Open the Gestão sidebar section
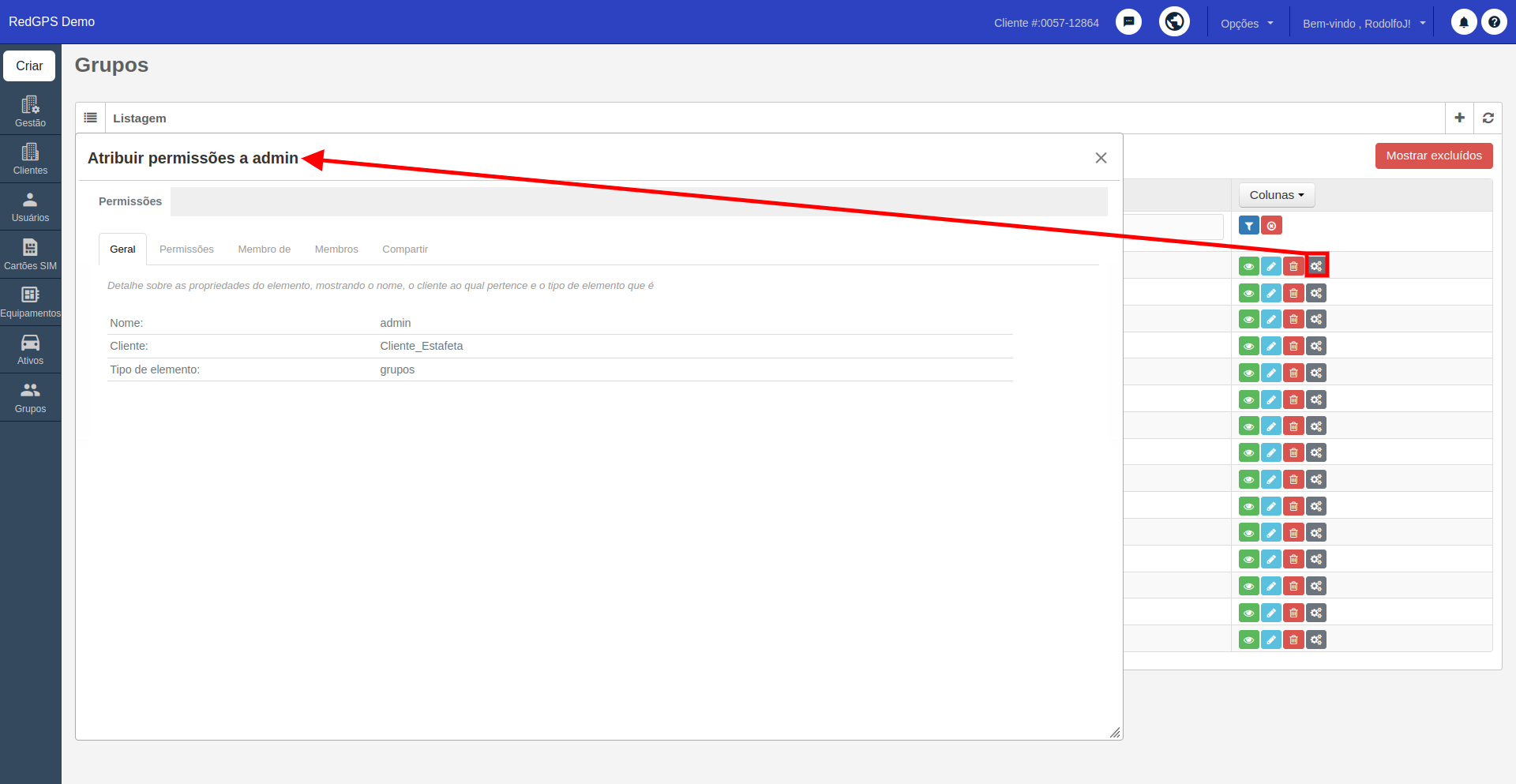 30,111
